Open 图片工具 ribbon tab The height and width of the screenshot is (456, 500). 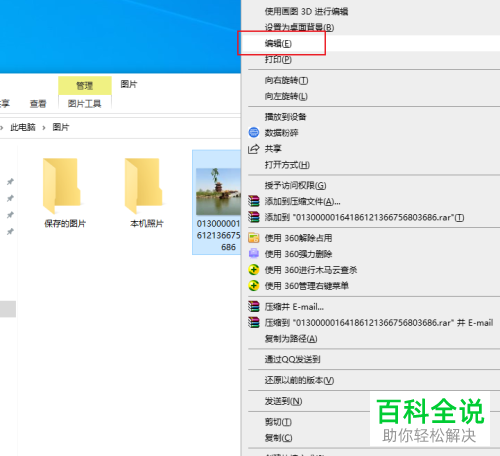click(85, 104)
